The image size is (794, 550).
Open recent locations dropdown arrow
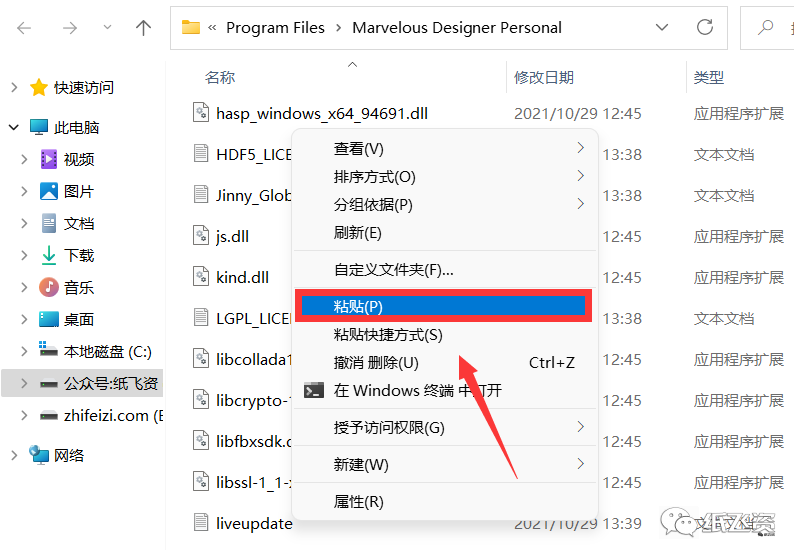(107, 28)
